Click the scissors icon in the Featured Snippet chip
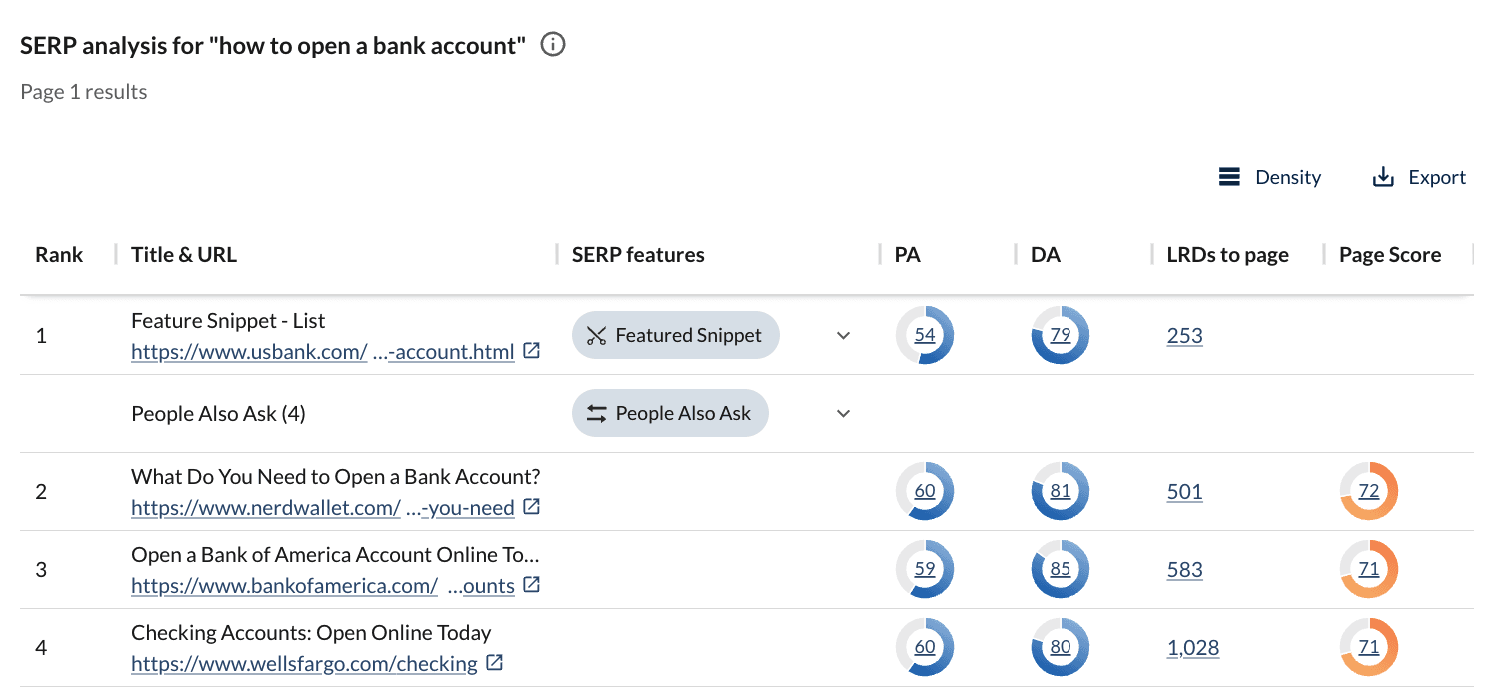 [x=597, y=335]
